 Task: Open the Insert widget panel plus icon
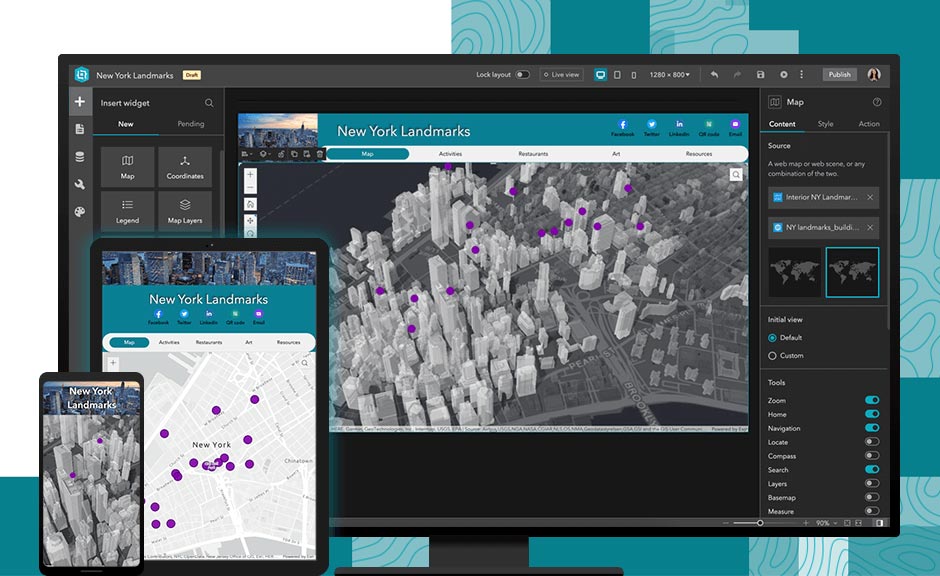[80, 102]
